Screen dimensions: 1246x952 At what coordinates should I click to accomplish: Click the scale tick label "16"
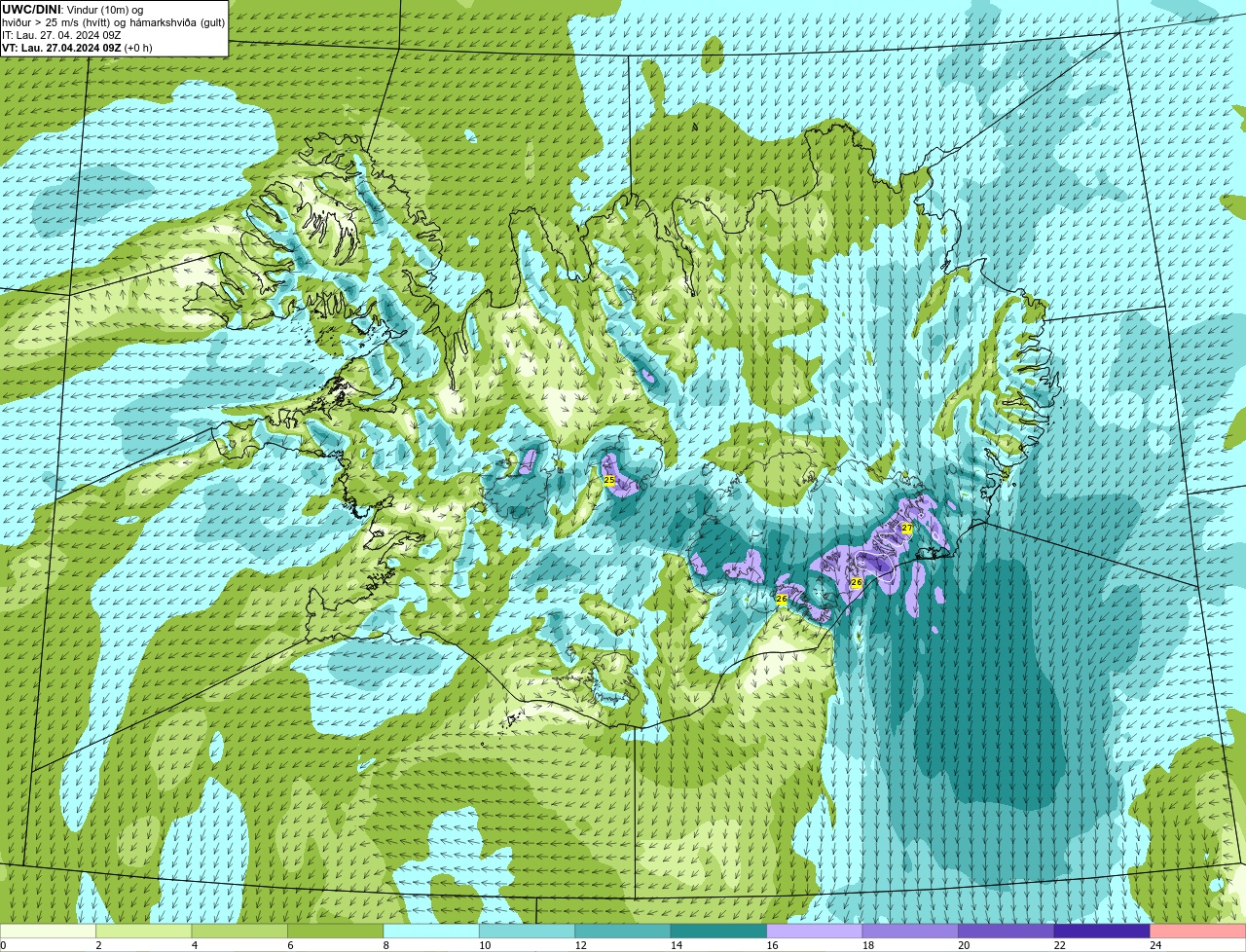click(x=772, y=945)
